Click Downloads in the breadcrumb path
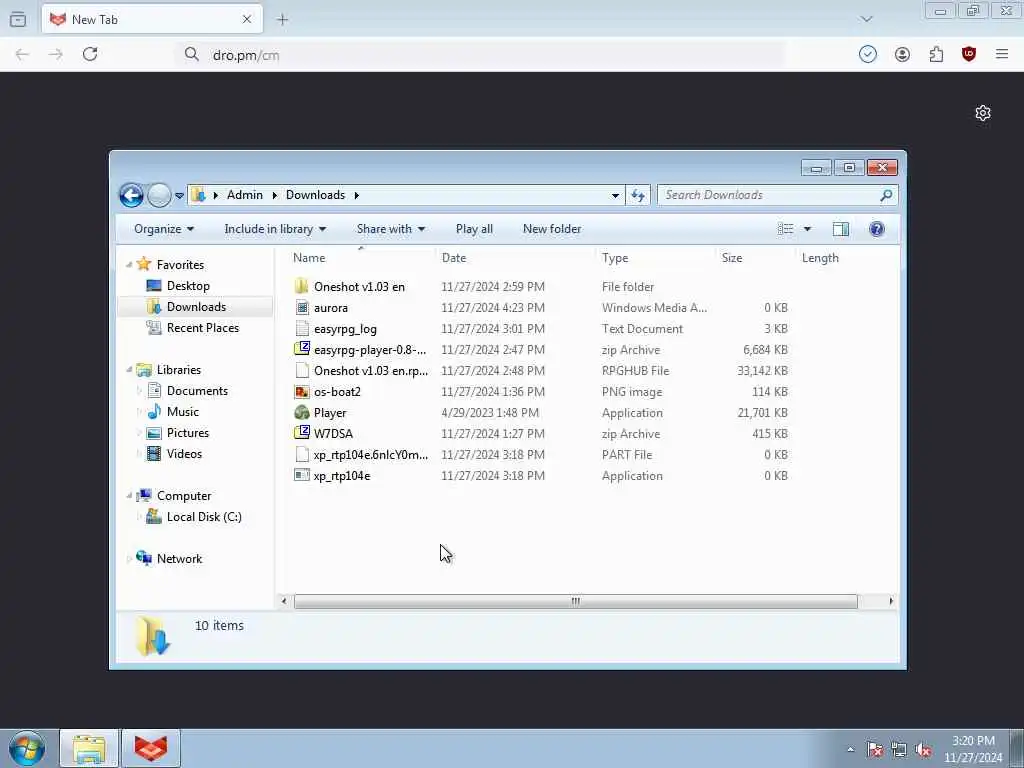 [x=315, y=195]
